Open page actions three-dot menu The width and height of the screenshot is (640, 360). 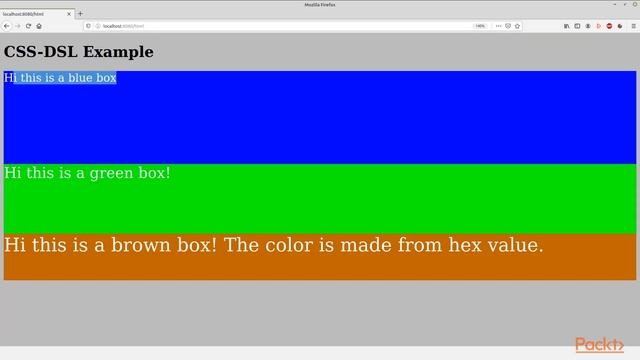(498, 26)
